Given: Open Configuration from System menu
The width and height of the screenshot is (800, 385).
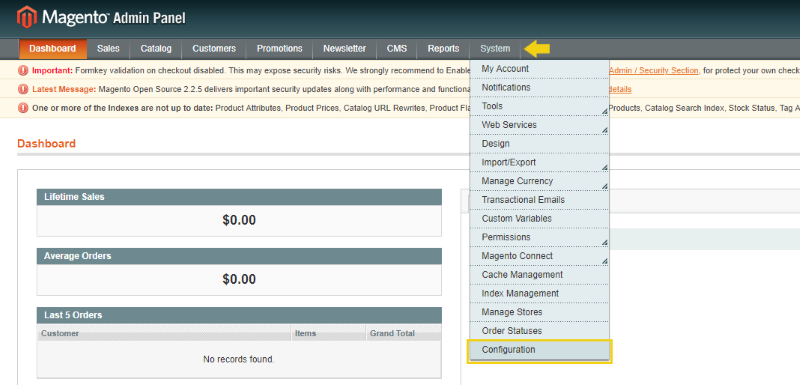Looking at the screenshot, I should pos(539,350).
